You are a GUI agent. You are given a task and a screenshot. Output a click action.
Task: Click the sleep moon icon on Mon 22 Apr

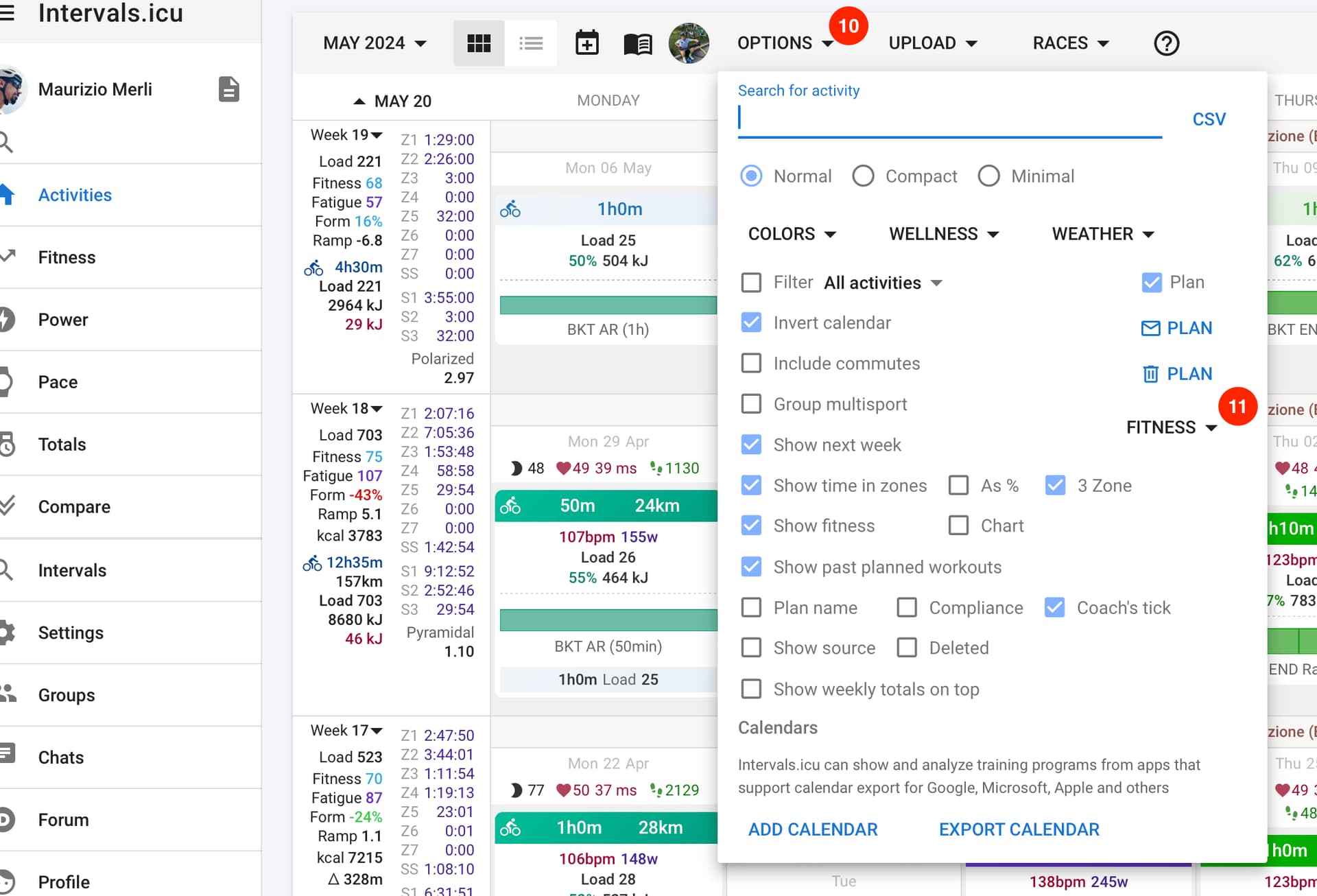click(x=516, y=790)
